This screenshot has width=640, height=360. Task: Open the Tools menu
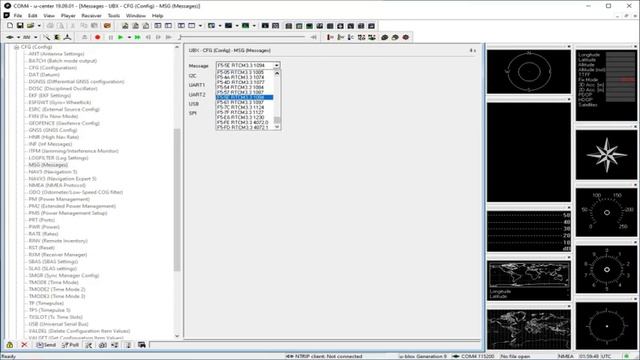(114, 16)
